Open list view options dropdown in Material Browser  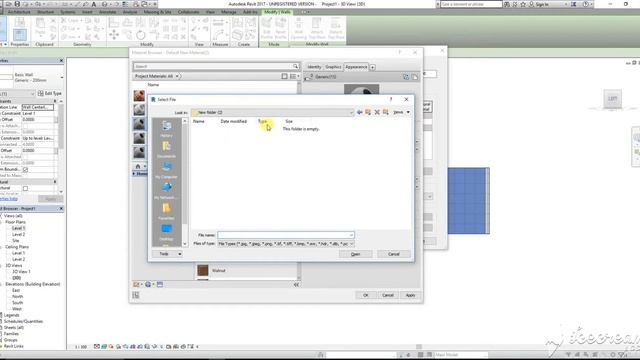point(295,76)
